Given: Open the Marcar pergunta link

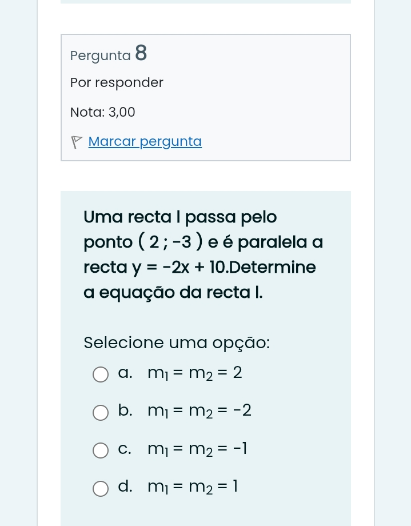Looking at the screenshot, I should point(145,142).
